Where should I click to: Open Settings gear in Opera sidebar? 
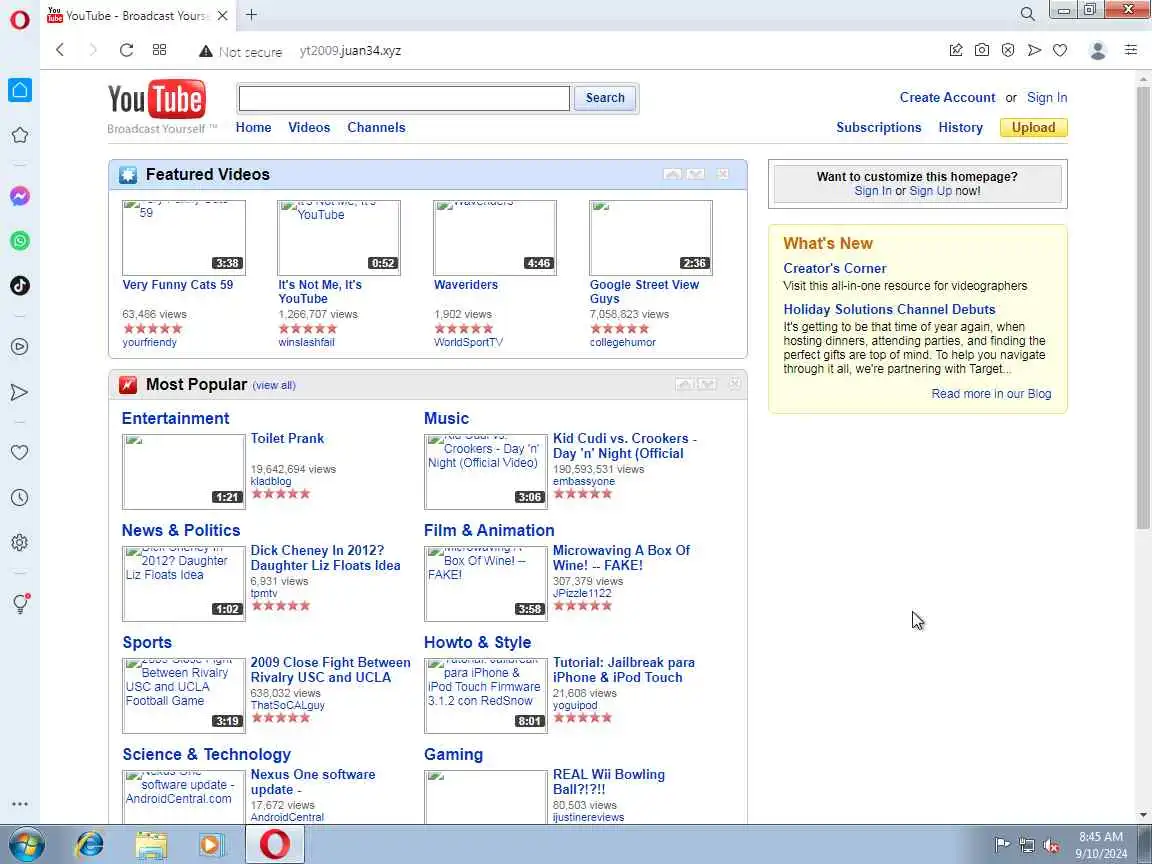20,543
